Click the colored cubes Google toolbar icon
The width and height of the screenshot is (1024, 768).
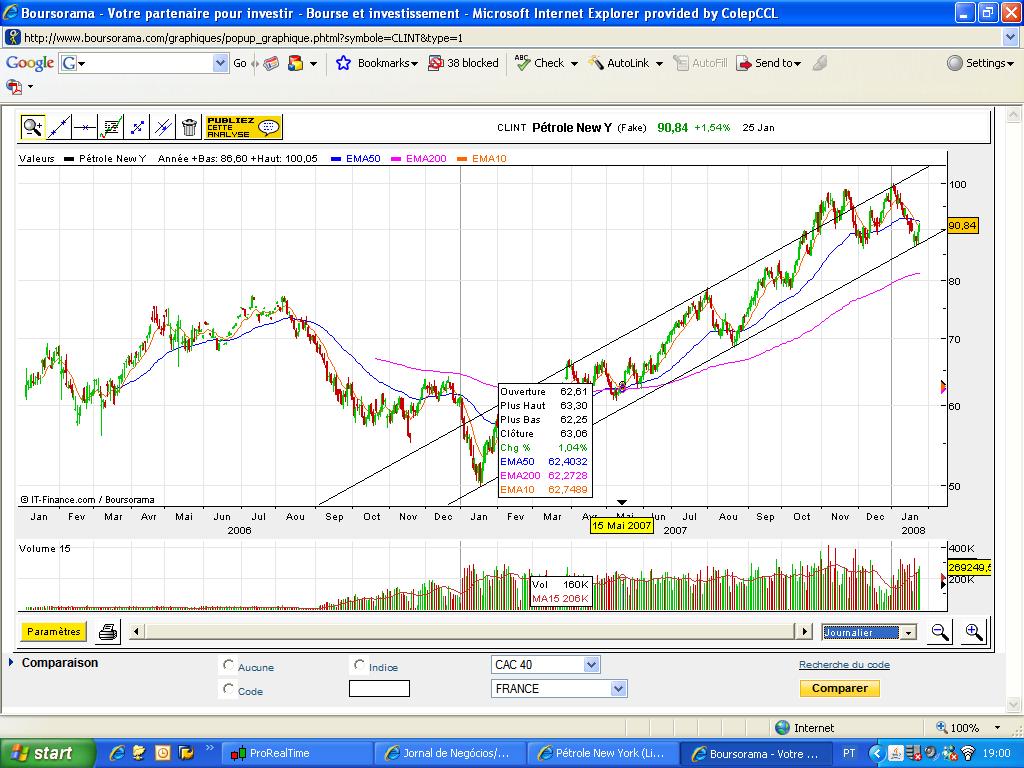pyautogui.click(x=296, y=63)
